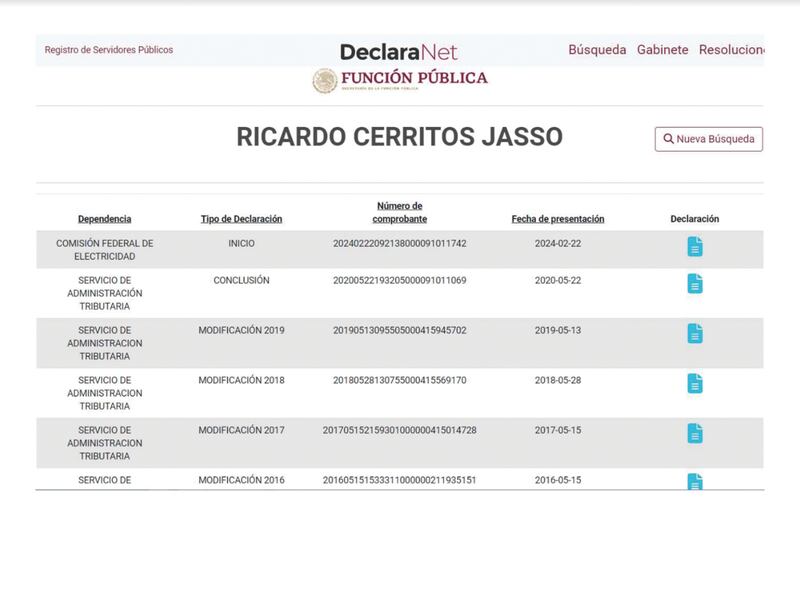Open the MODIFICACIÓN 2017 declaration document icon

[695, 434]
